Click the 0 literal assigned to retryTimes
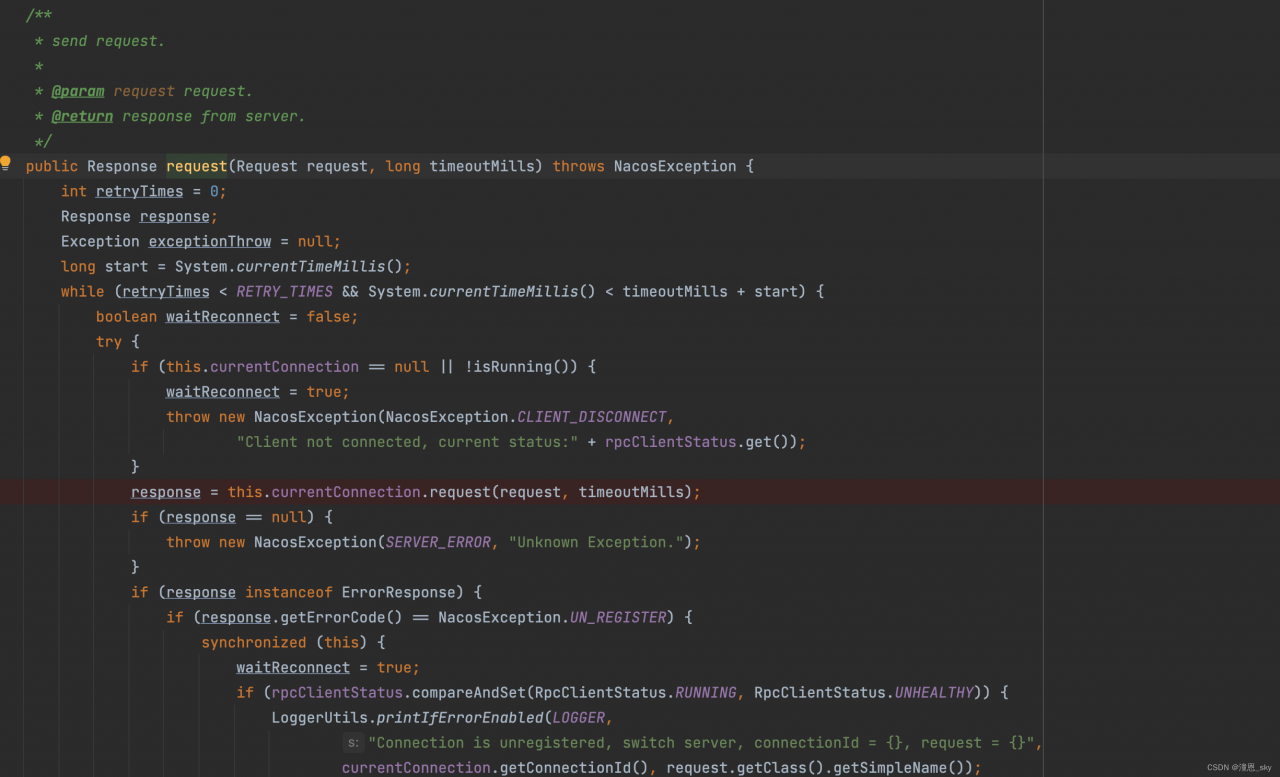1280x777 pixels. (x=214, y=191)
